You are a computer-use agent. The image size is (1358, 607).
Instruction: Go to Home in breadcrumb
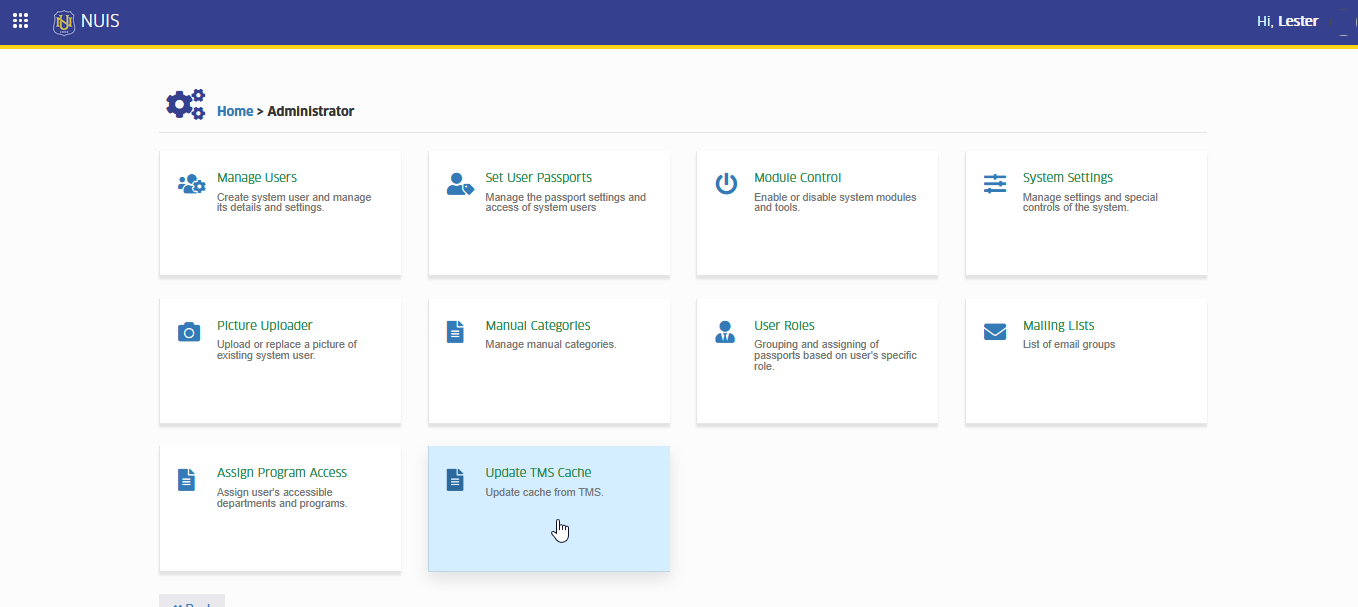tap(235, 111)
